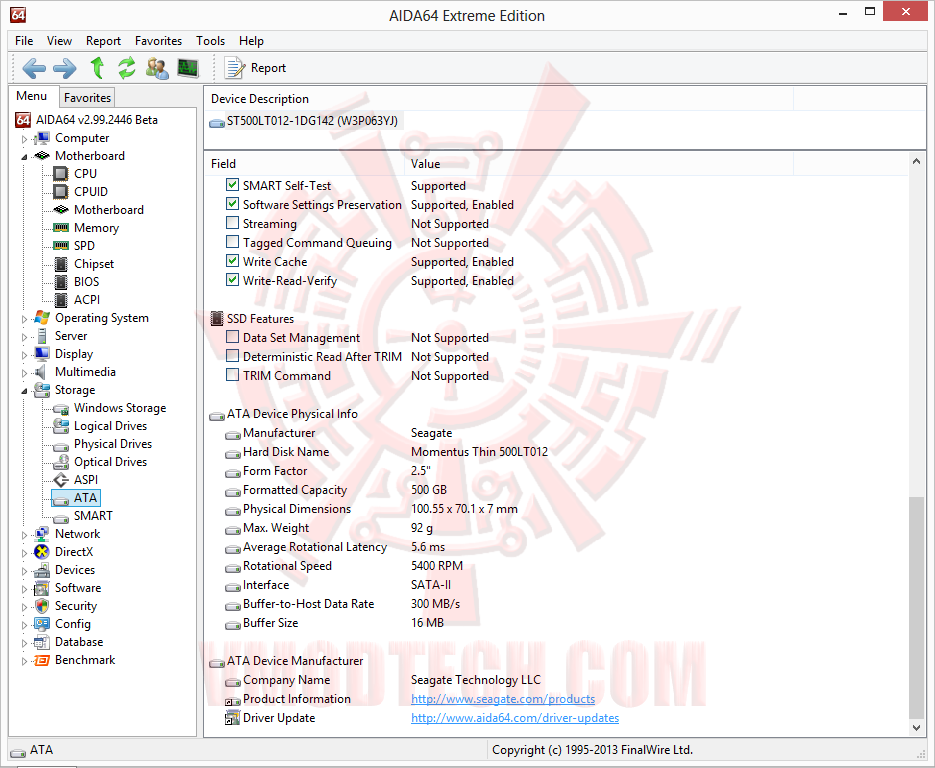Click the Device Description column header
935x768 pixels.
pyautogui.click(x=499, y=99)
